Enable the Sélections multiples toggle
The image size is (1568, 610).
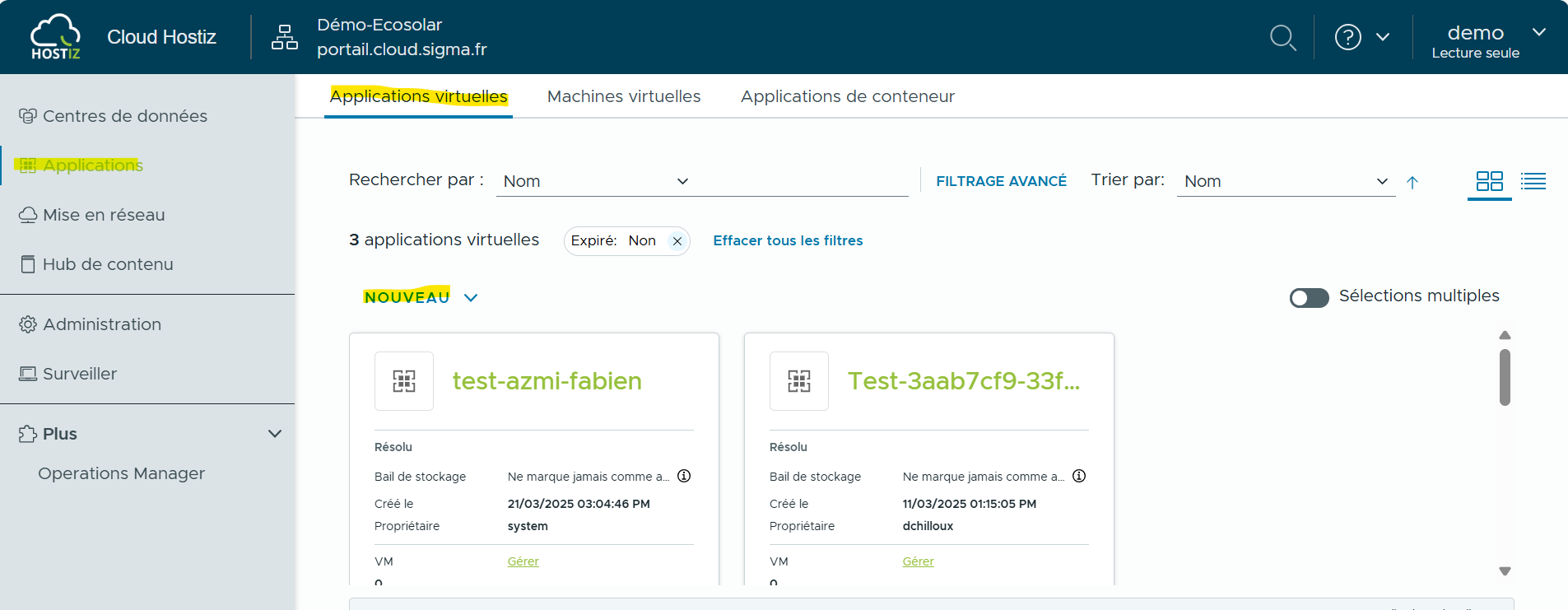tap(1309, 297)
